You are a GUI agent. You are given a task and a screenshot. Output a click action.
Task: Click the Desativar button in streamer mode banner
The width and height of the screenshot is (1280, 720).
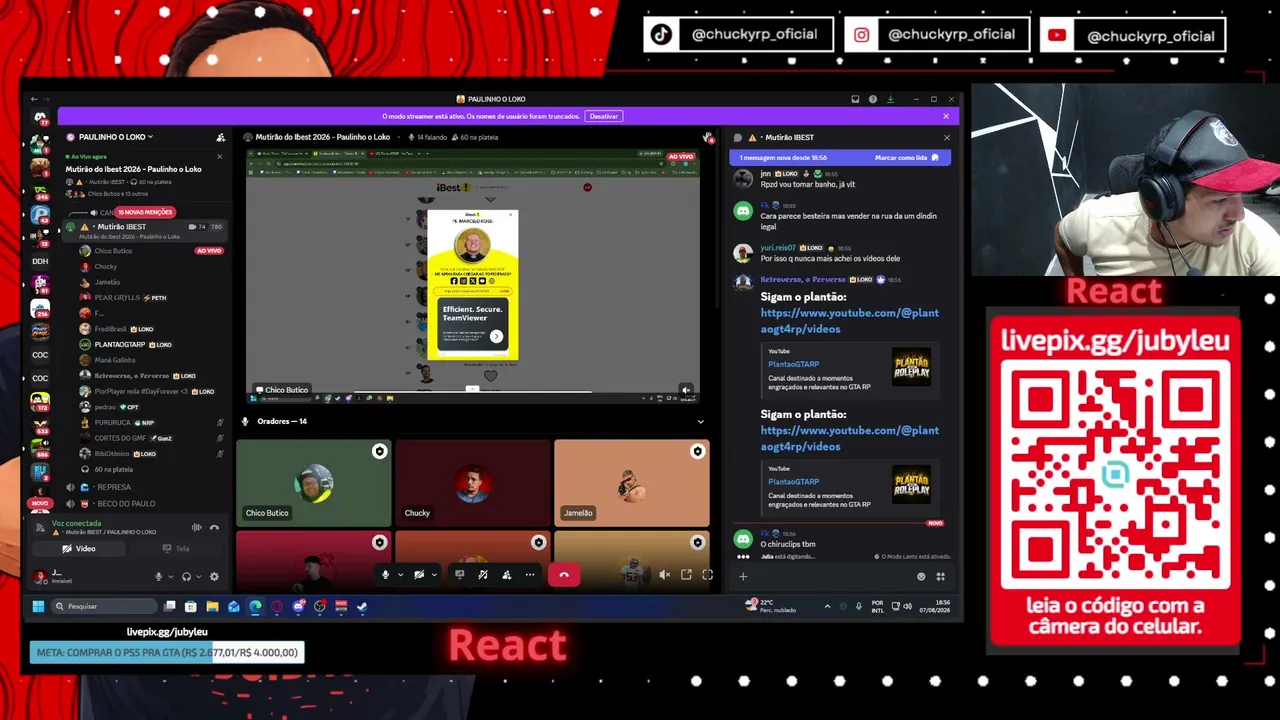604,116
